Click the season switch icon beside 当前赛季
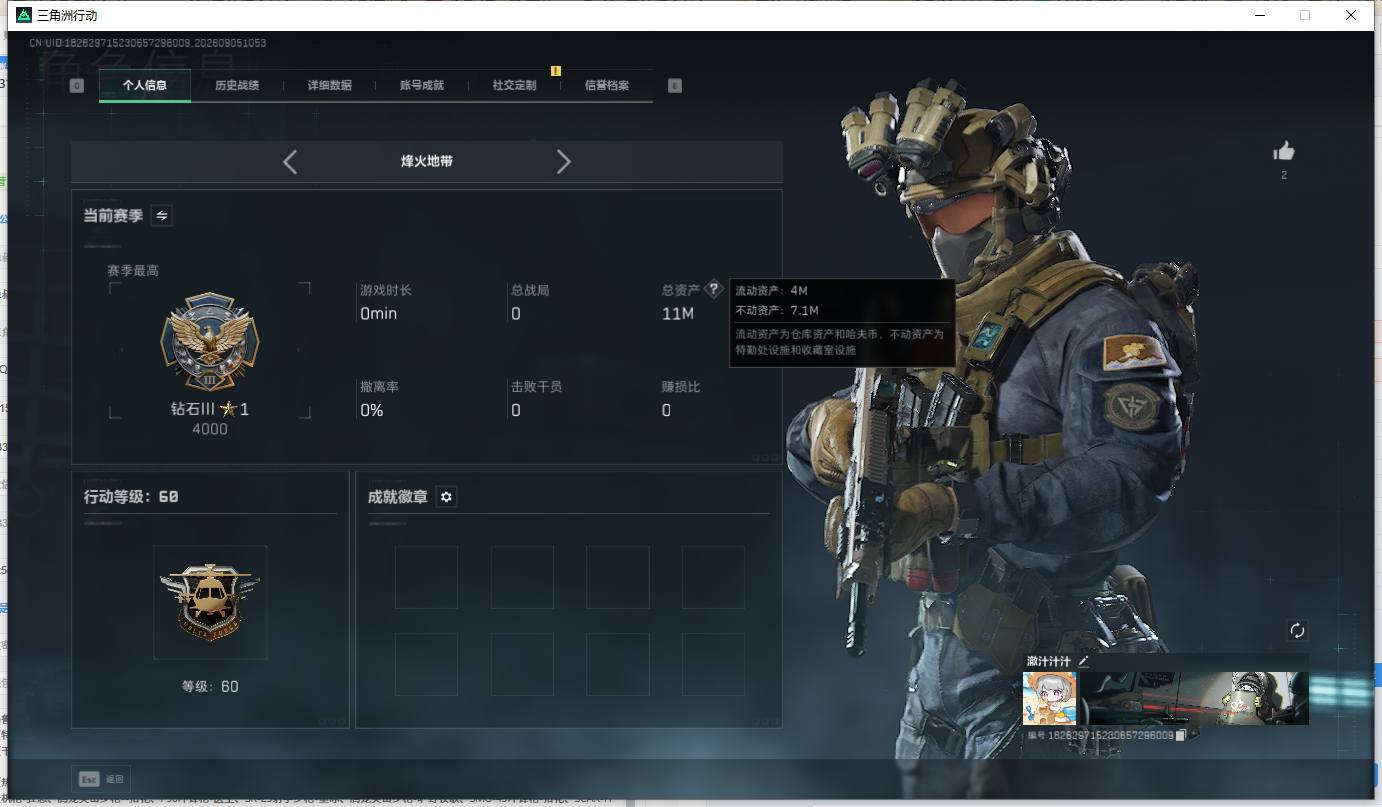 click(161, 215)
